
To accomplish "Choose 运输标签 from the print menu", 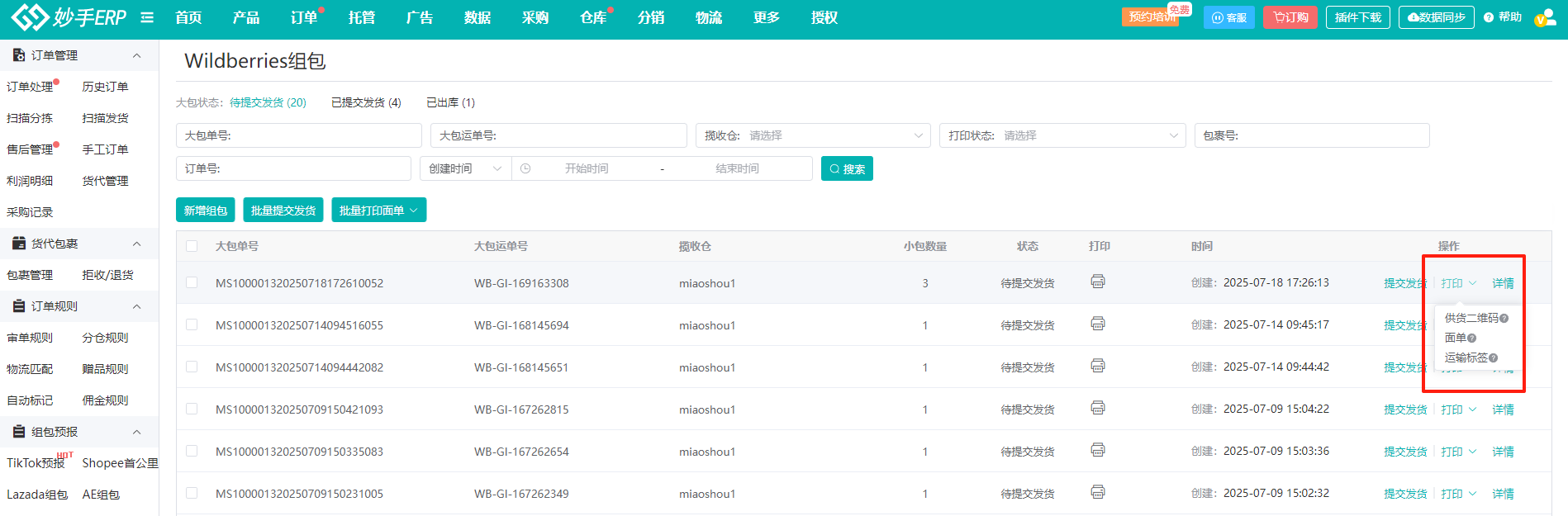I will click(1466, 358).
